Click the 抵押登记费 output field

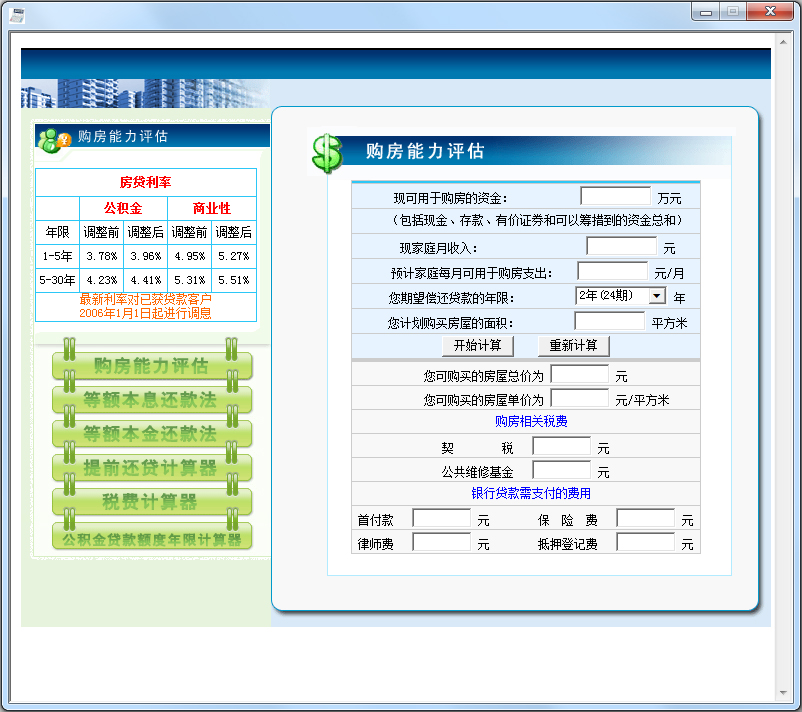point(645,543)
